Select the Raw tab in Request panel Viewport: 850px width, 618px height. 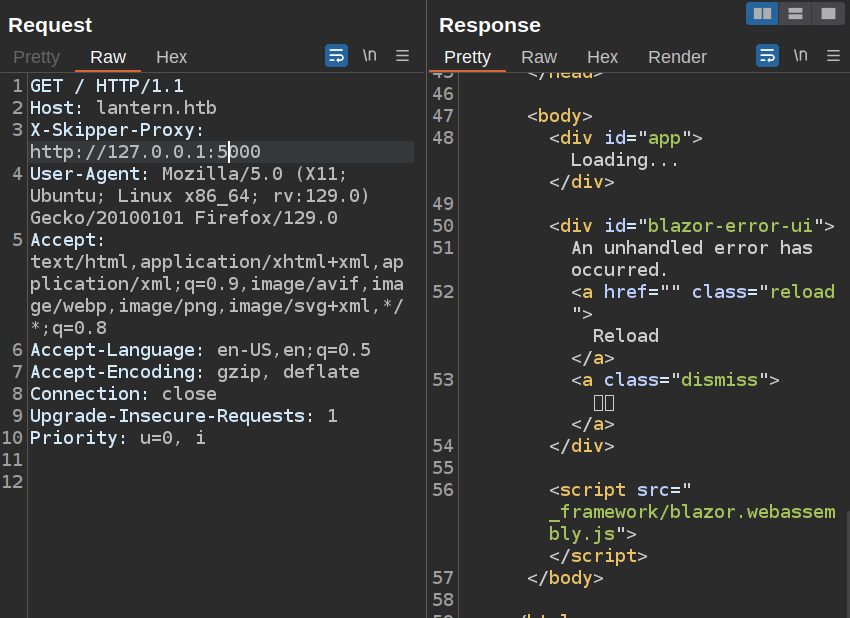[108, 57]
